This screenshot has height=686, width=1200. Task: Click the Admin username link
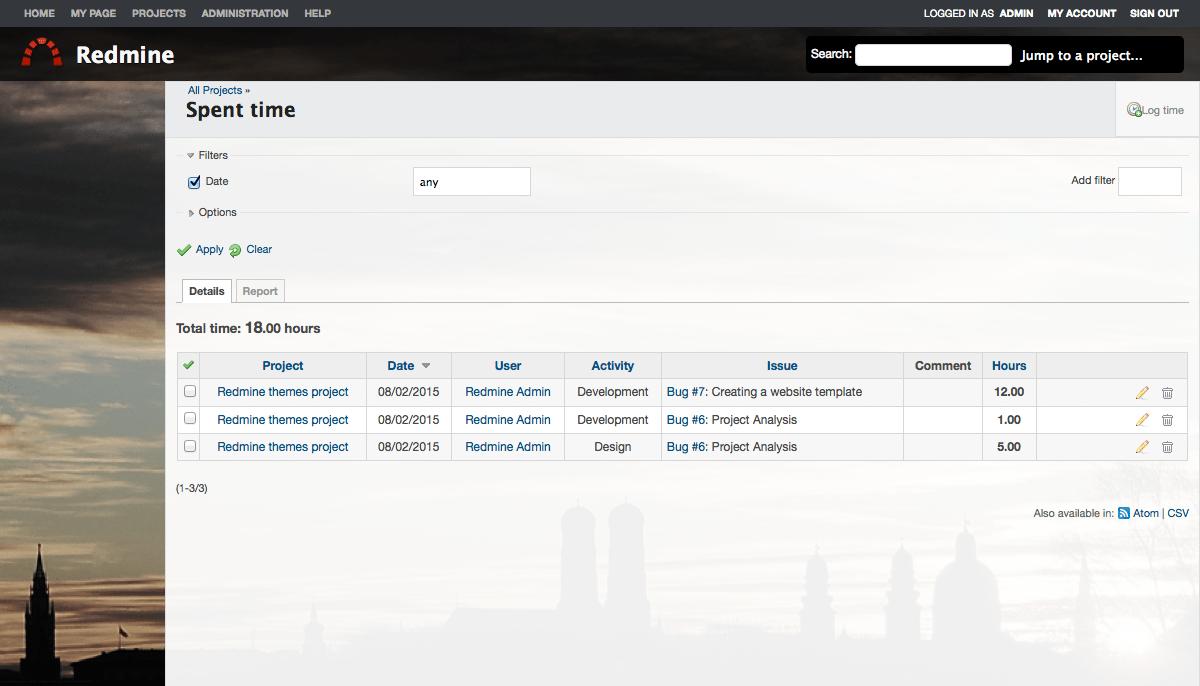click(1017, 13)
